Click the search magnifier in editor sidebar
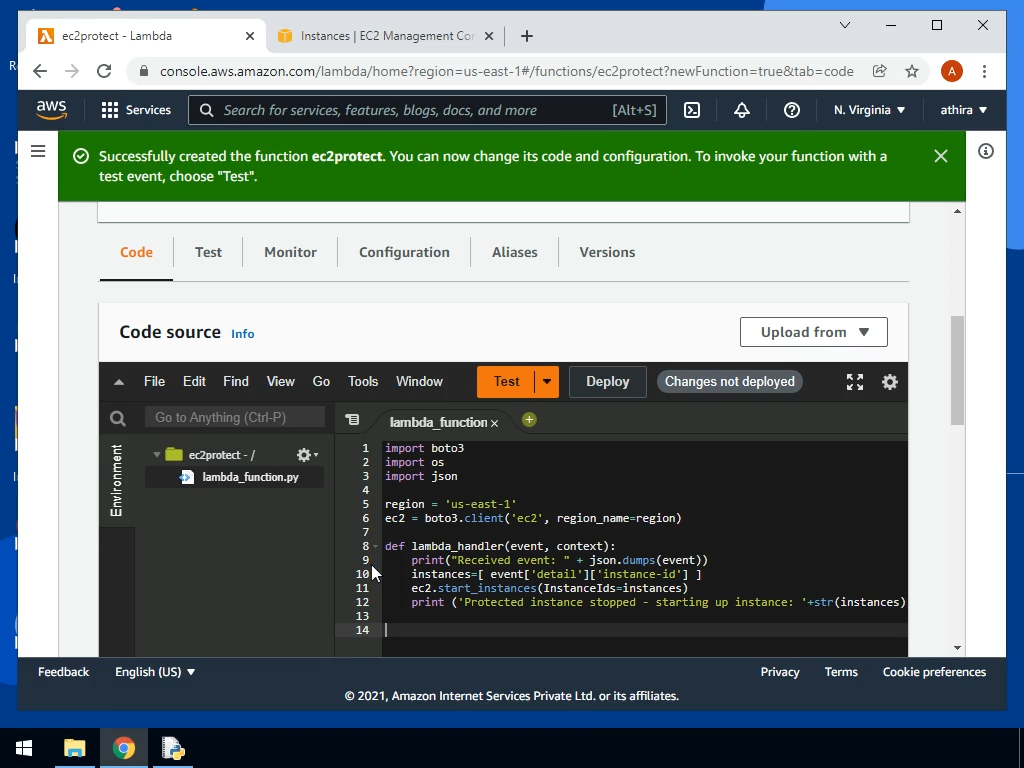Screen dimensions: 1024x768 click(x=118, y=418)
